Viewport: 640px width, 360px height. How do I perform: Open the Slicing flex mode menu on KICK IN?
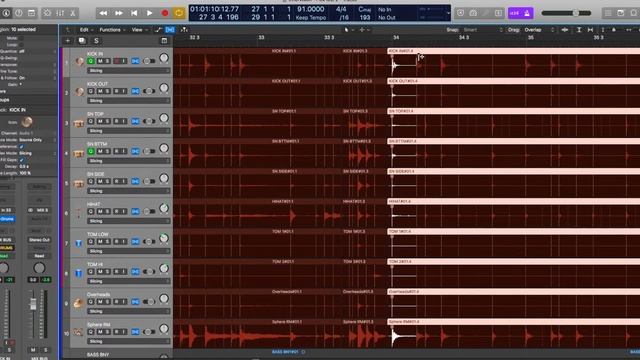coord(128,71)
